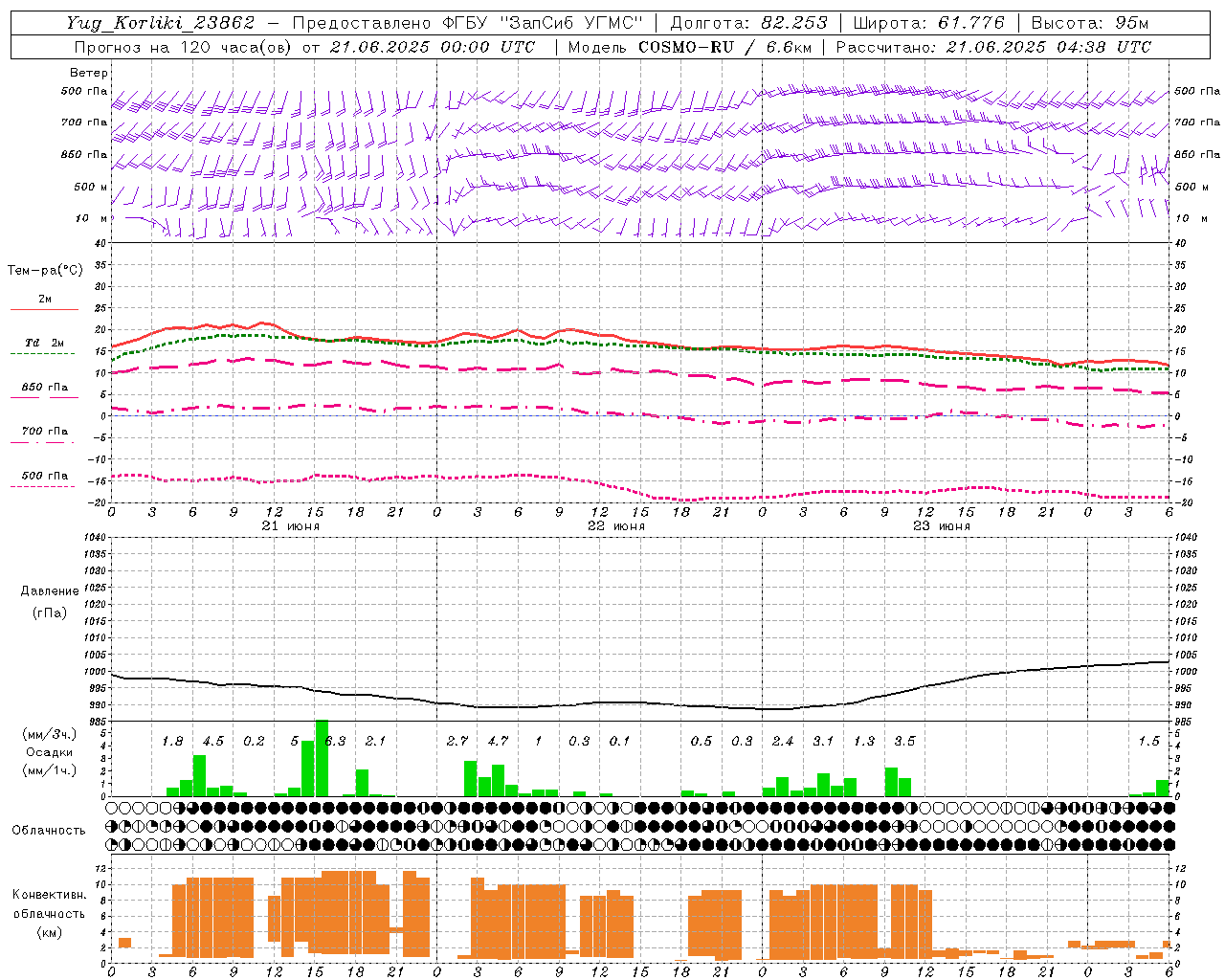1225x980 pixels.
Task: Click the 23 июня date label
Action: click(942, 526)
